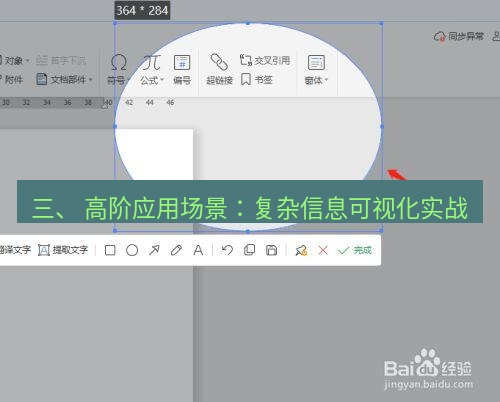Click the 首字下沉 drop cap option

(61, 61)
